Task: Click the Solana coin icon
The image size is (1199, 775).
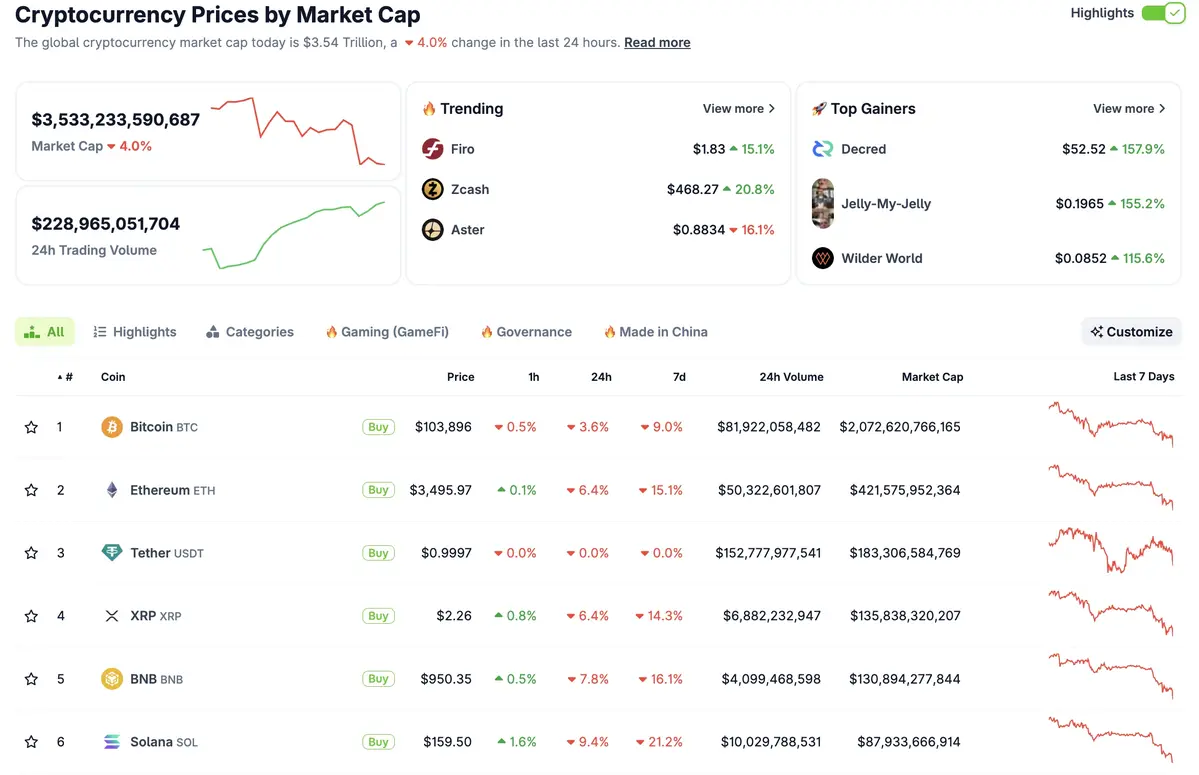Action: (112, 741)
